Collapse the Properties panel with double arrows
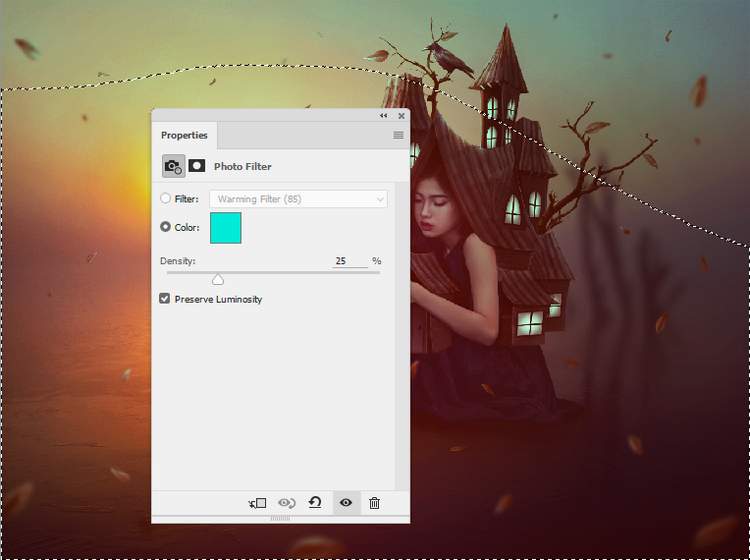This screenshot has width=750, height=560. point(384,116)
